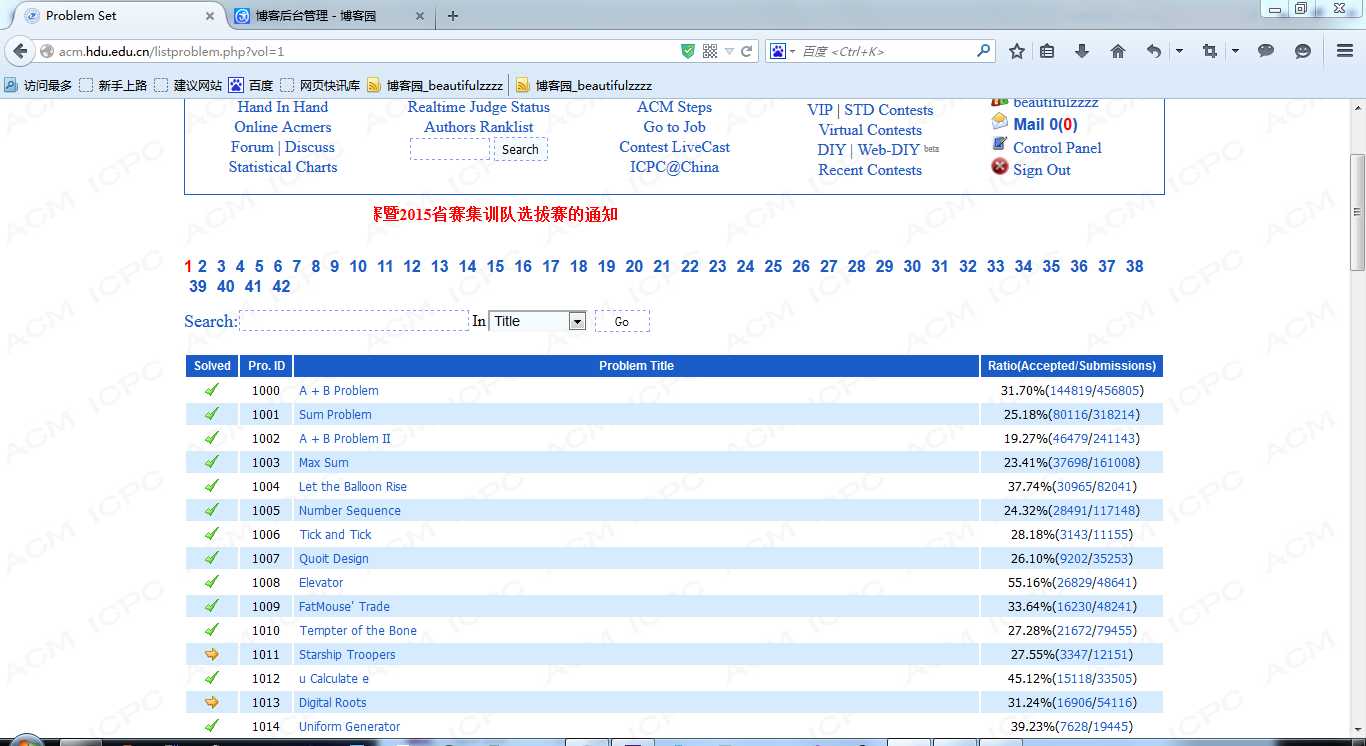Viewport: 1366px width, 746px height.
Task: Click the page vertical scrollbar thumb
Action: click(1357, 212)
